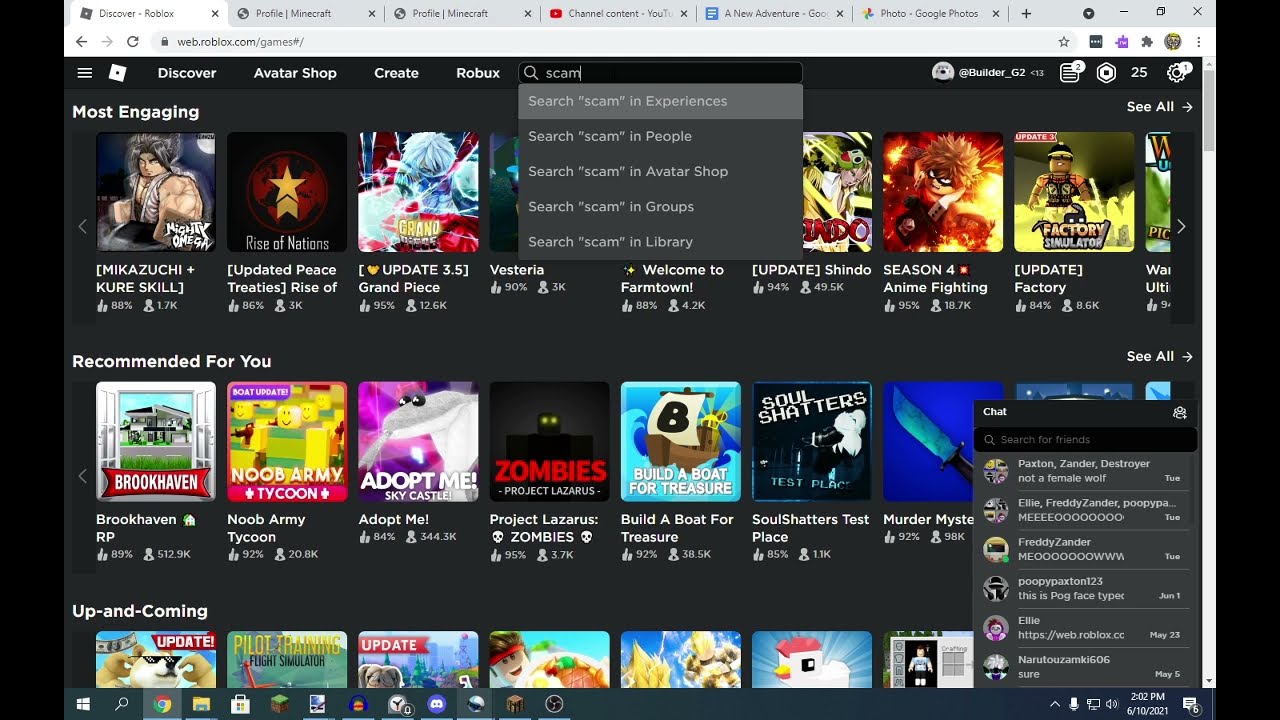This screenshot has height=720, width=1280.
Task: Open Discord from the taskbar
Action: click(436, 704)
